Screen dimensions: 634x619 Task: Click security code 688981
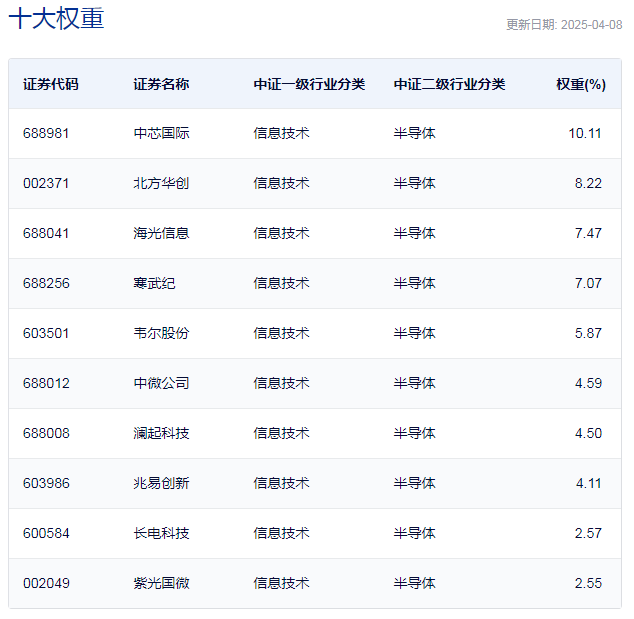[x=46, y=133]
